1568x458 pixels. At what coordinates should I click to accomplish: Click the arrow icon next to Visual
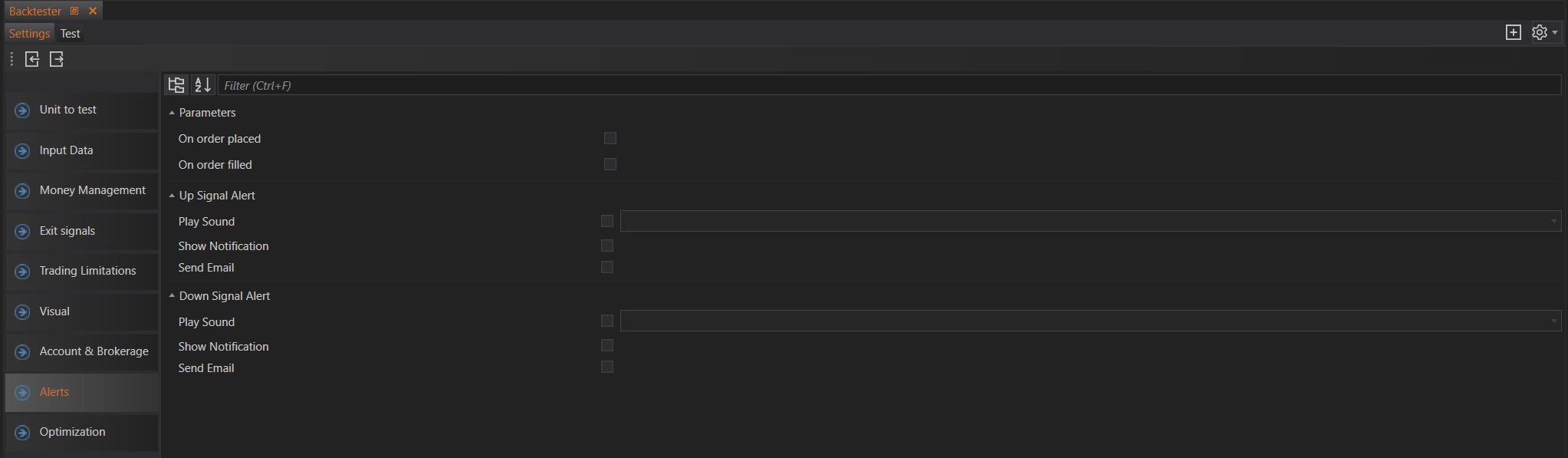coord(22,312)
